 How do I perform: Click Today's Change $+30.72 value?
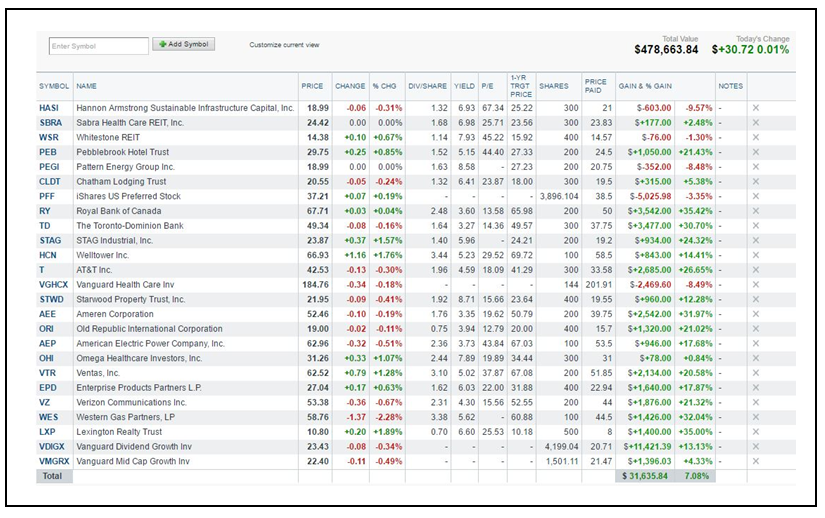point(733,49)
